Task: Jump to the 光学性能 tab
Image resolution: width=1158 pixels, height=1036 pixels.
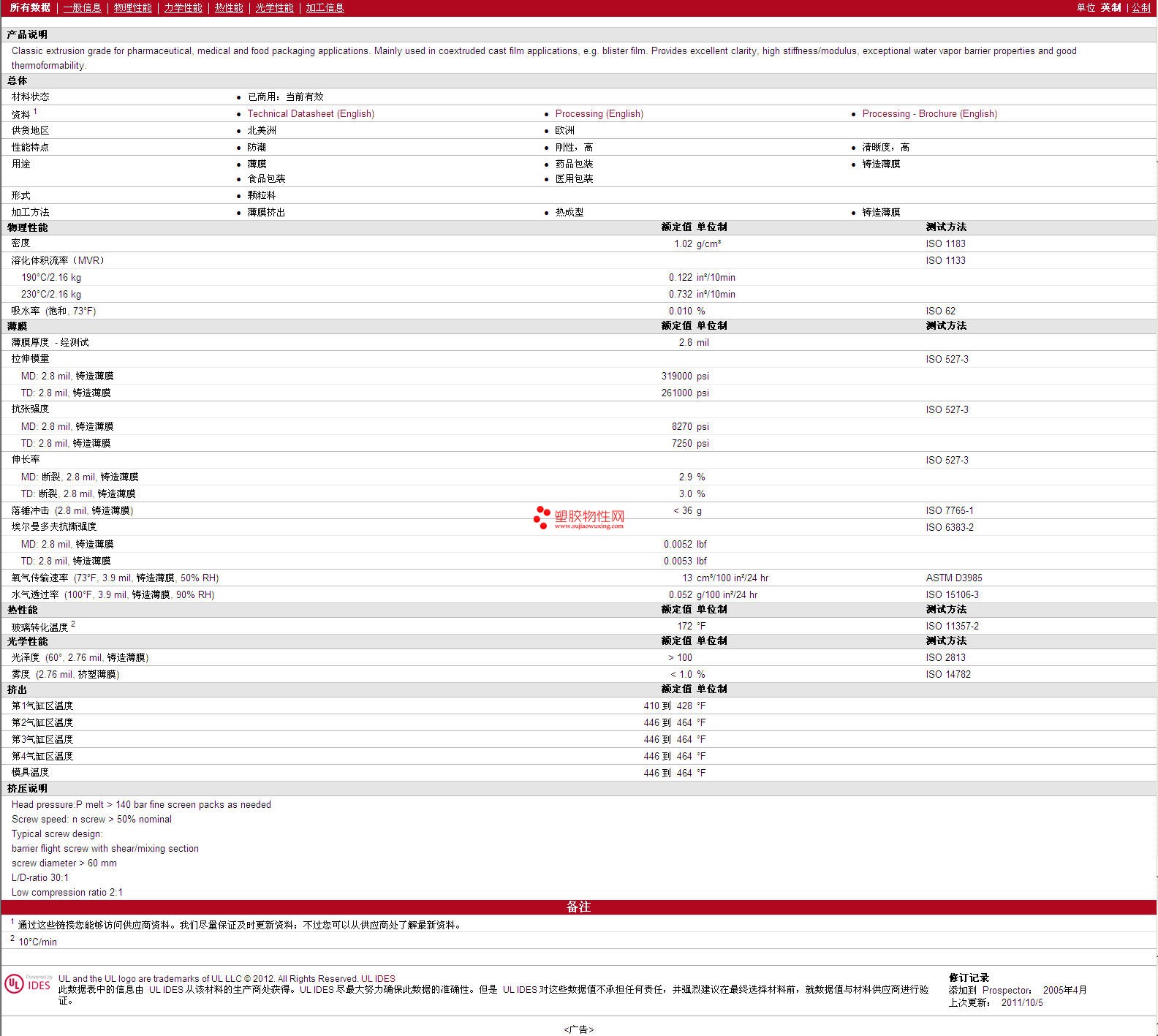Action: pos(274,8)
